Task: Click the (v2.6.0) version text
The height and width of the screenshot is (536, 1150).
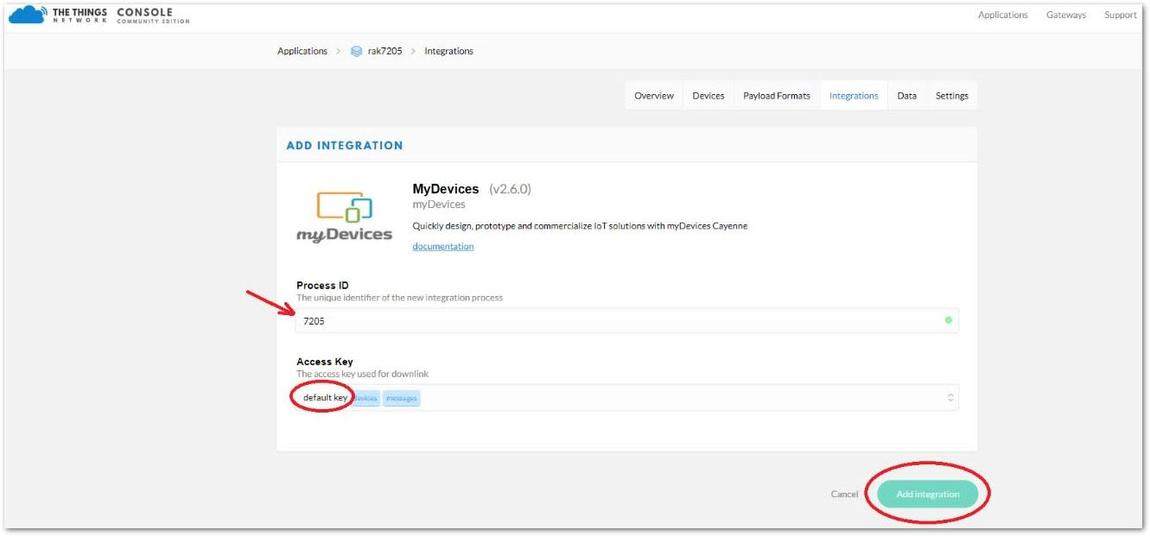Action: tap(510, 189)
